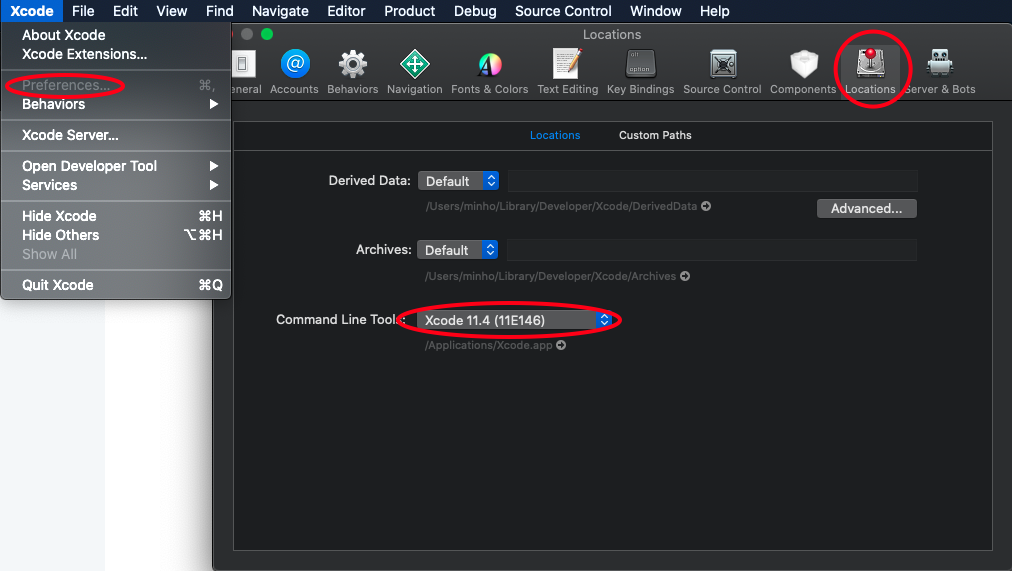1012x571 pixels.
Task: Choose Xcode Extensions... menu item
Action: 116,54
